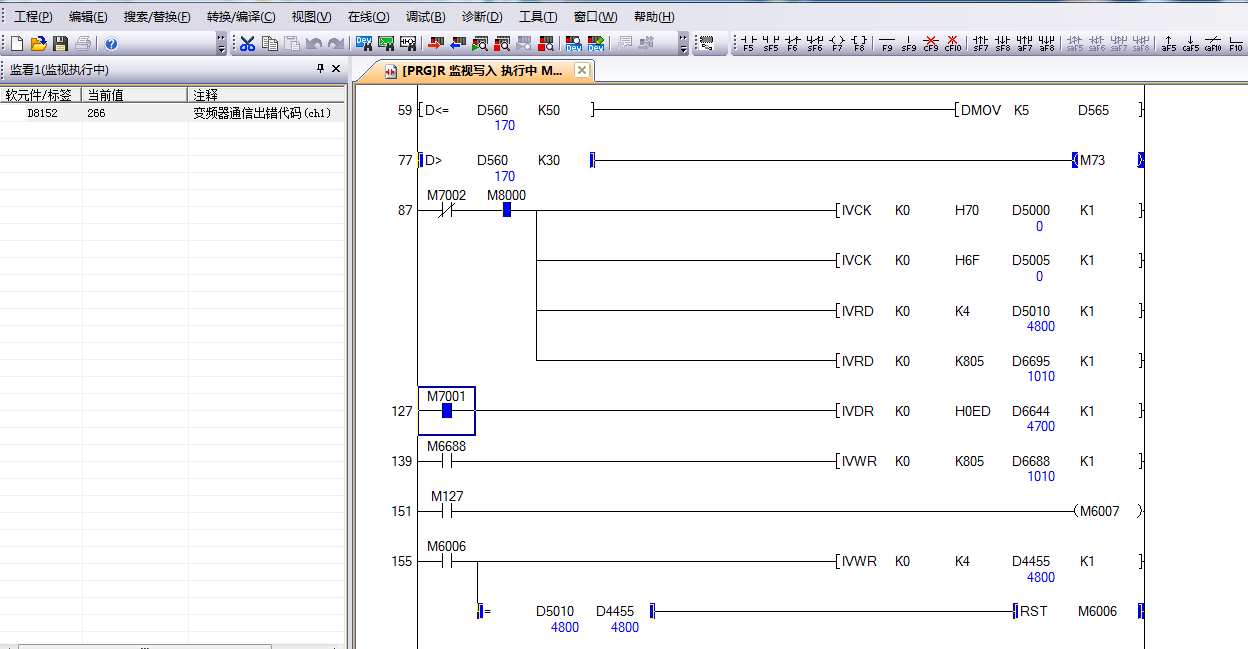Select the M8000 contact on rung 87
Viewport: 1248px width, 649px height.
(506, 210)
